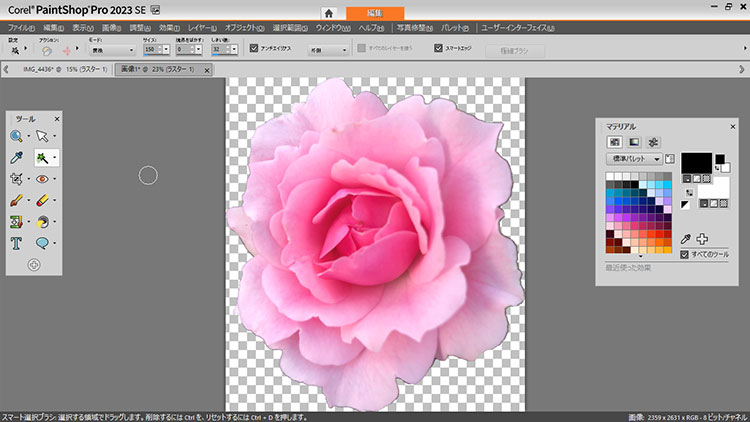The height and width of the screenshot is (422, 750).
Task: Click the 編集 workspace tab
Action: click(x=377, y=13)
